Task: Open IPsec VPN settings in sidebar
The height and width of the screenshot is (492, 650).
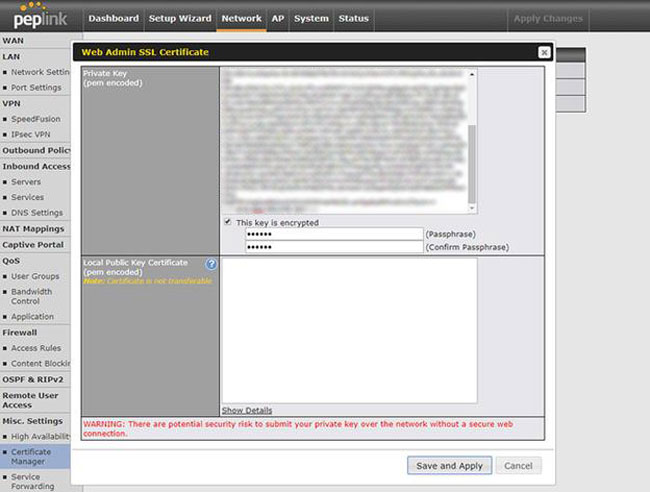Action: (32, 134)
